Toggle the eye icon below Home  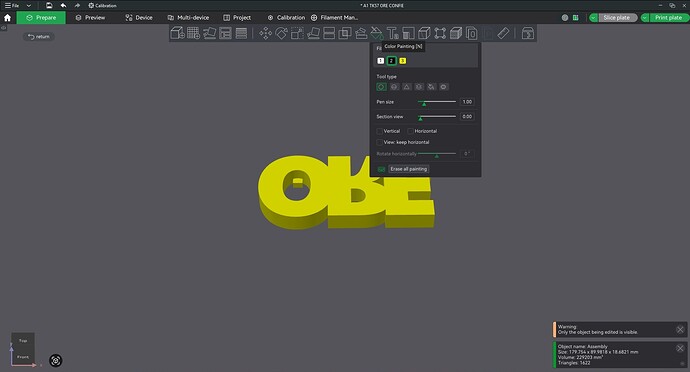point(4,28)
